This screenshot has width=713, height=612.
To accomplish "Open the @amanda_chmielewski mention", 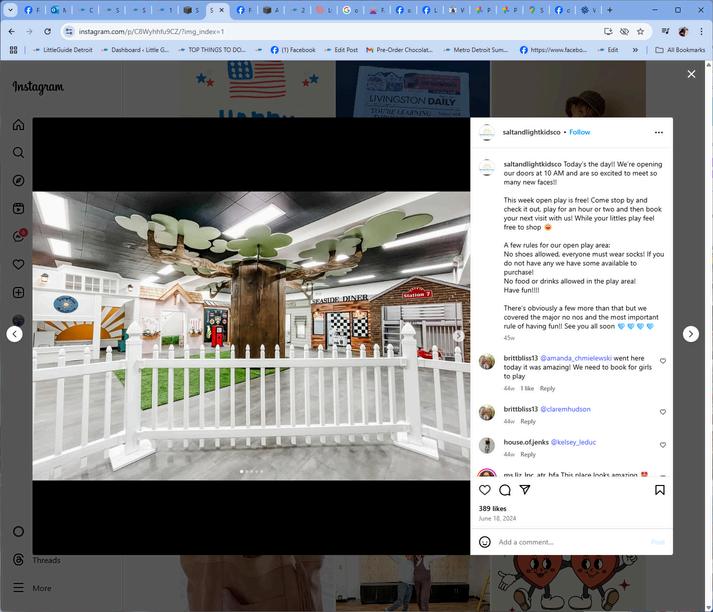I will (x=576, y=358).
